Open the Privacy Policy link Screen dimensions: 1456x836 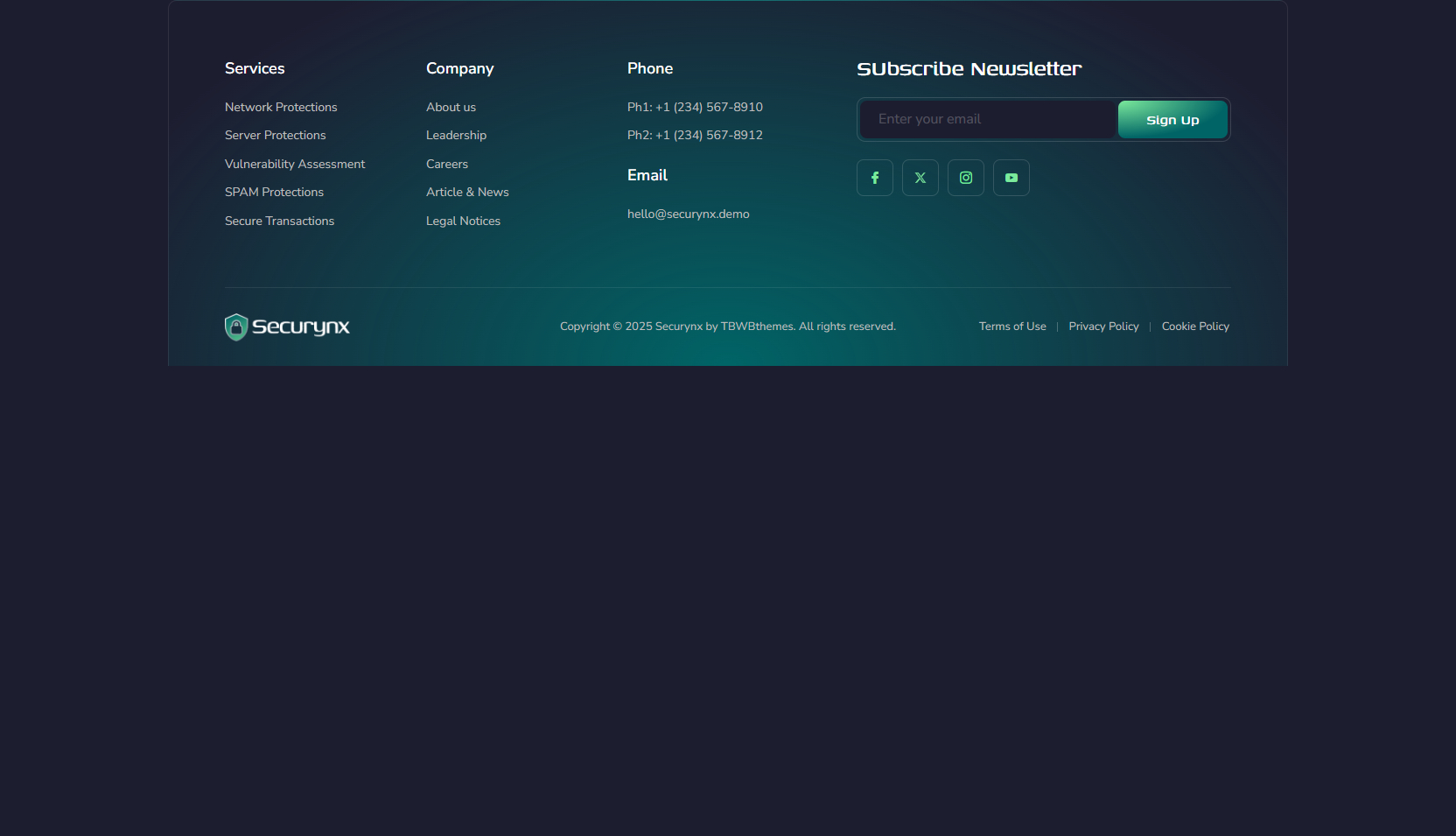pyautogui.click(x=1103, y=327)
